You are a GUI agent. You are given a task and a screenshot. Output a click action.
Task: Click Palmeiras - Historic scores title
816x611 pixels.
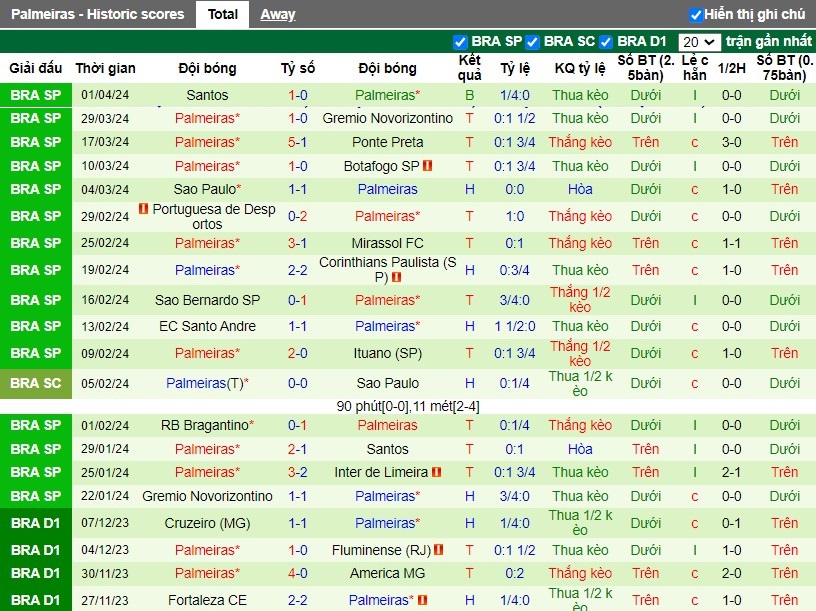click(x=97, y=14)
